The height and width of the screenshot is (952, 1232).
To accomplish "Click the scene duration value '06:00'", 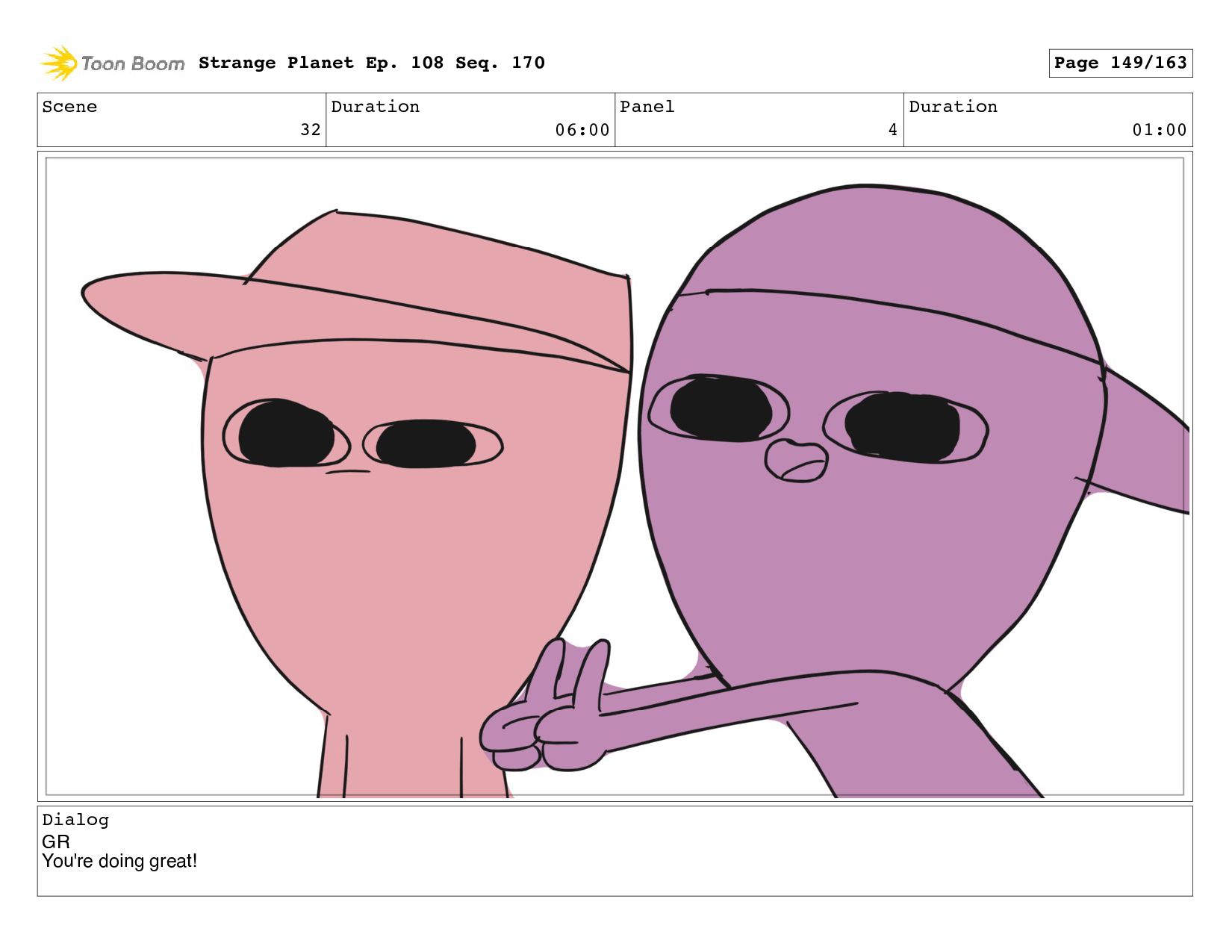I will pos(582,130).
